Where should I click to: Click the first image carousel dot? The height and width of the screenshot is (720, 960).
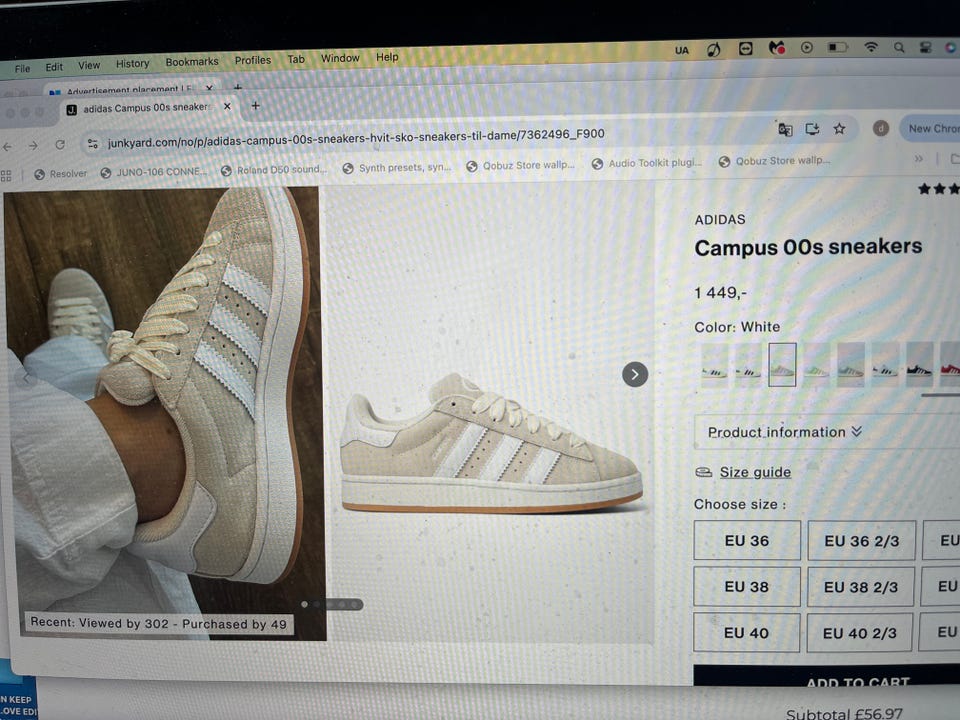coord(304,604)
